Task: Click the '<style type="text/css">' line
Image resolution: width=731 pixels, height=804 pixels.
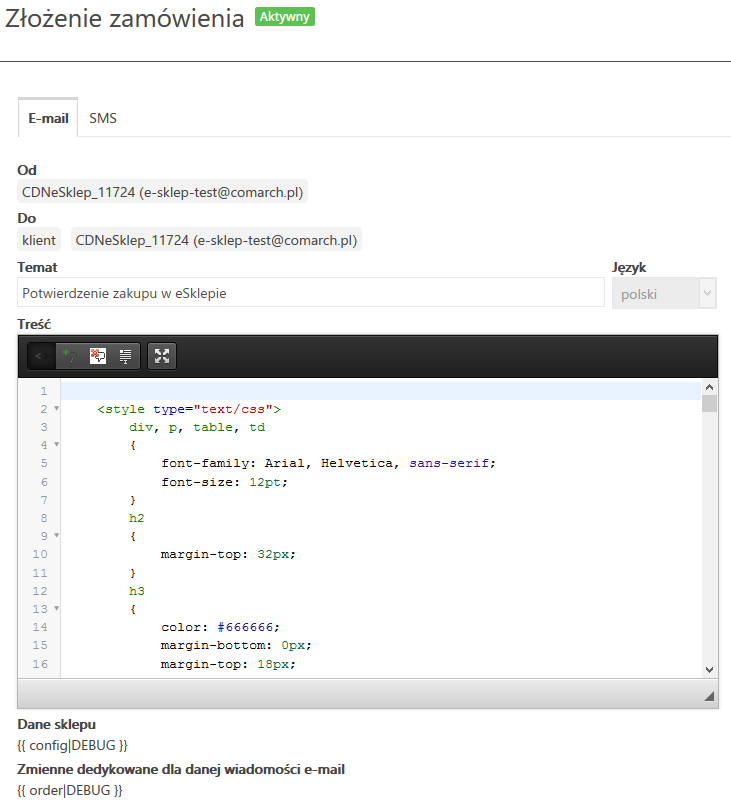Action: pos(189,409)
